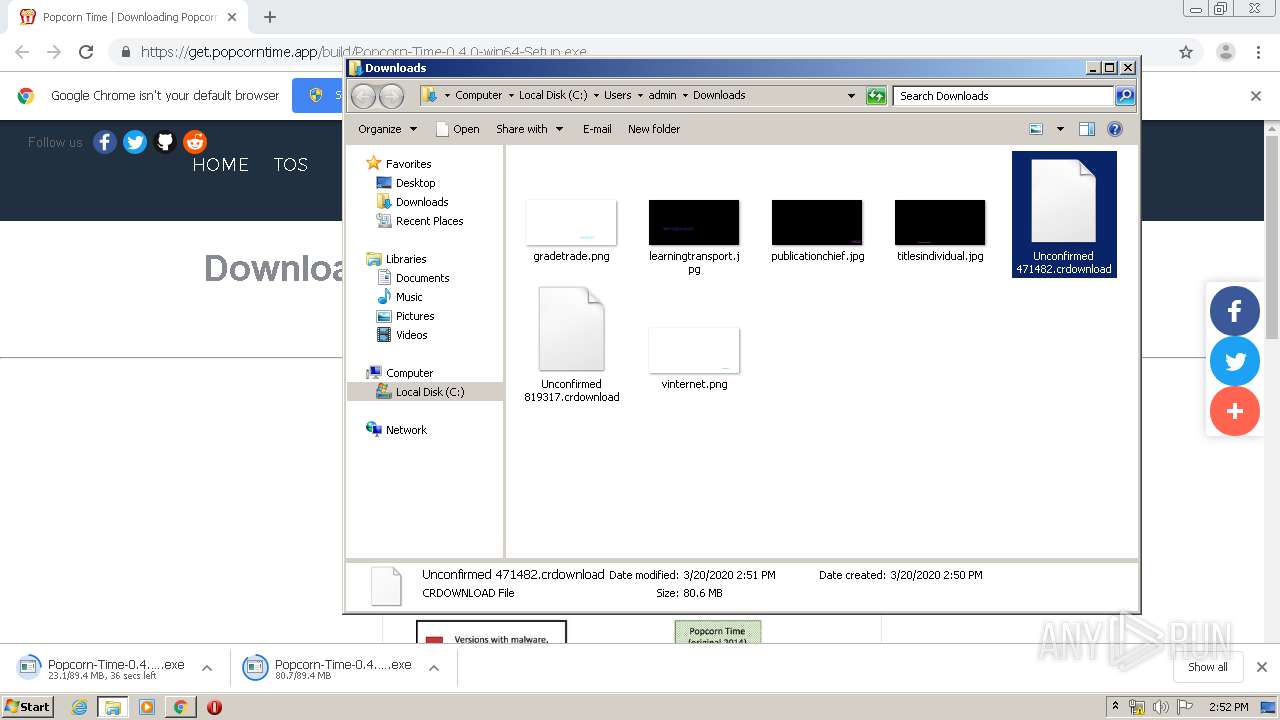Open options arrow for first Popcorn-Time download

[x=207, y=668]
